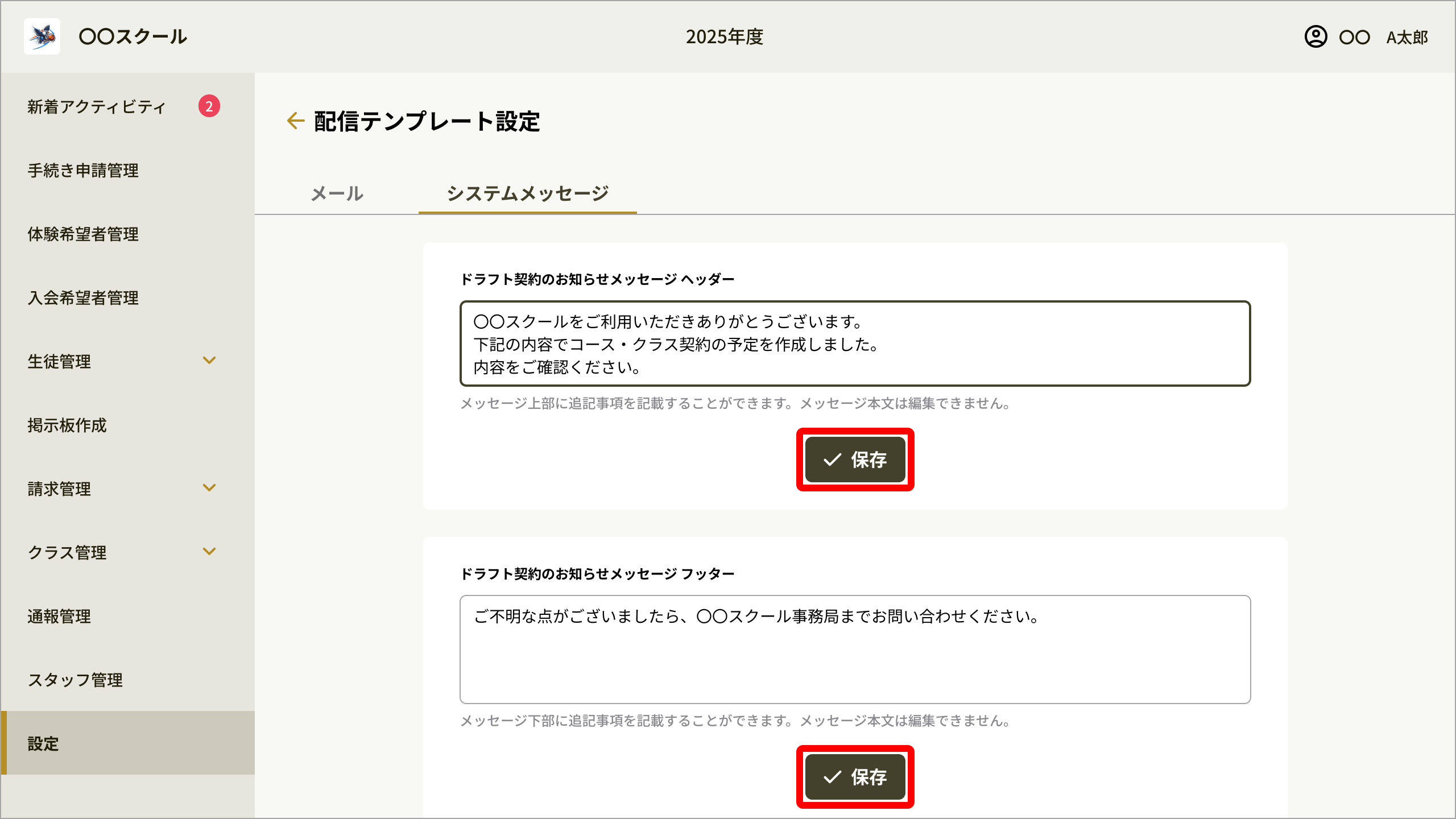Image resolution: width=1456 pixels, height=819 pixels.
Task: Save the ヘッダー message with 保存 button
Action: (x=855, y=460)
